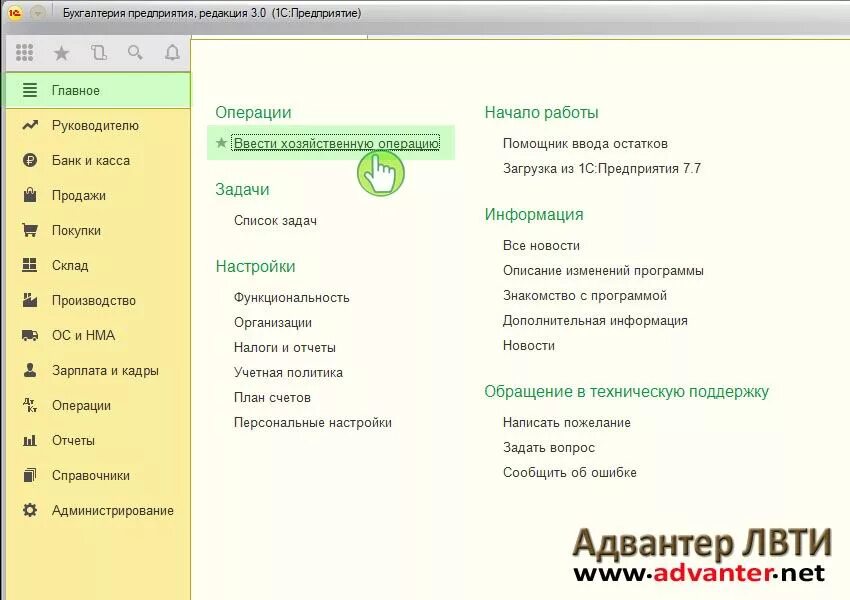
Task: Open the History icon in toolbar
Action: 99,53
